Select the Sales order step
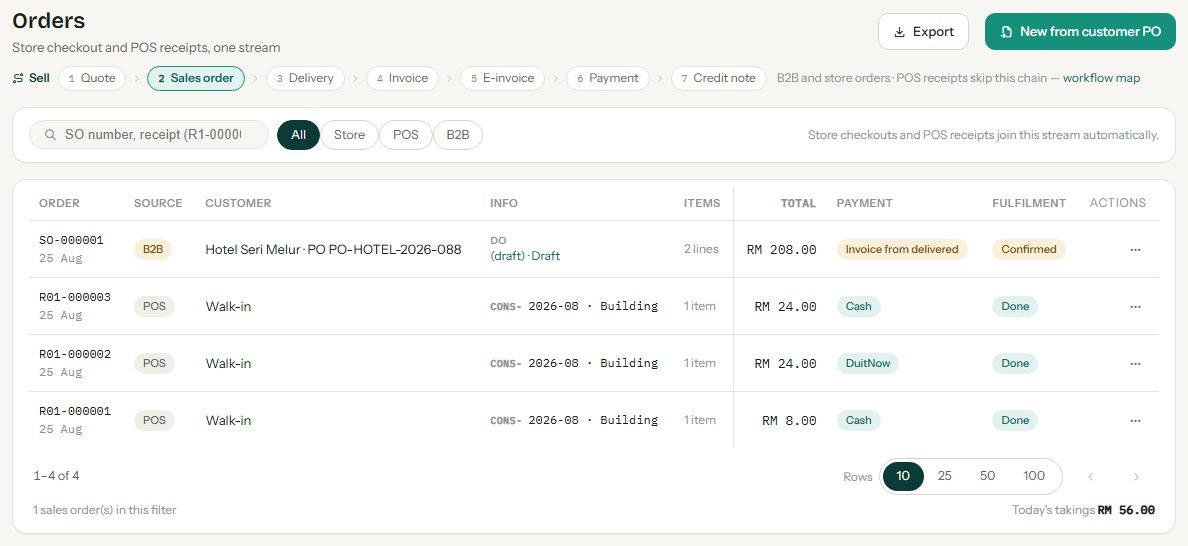Image resolution: width=1188 pixels, height=546 pixels. click(x=195, y=78)
